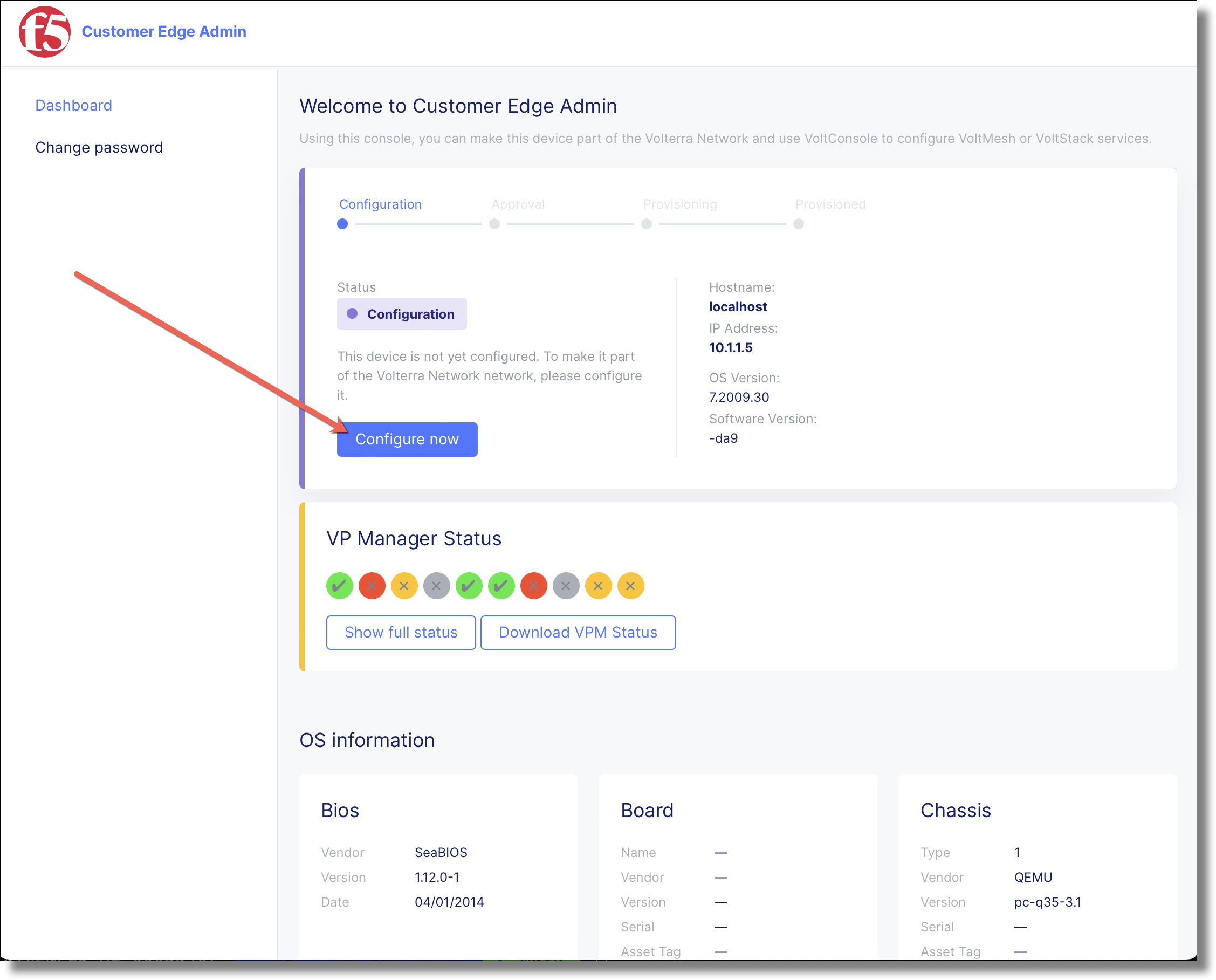Click the Status label above badge
Screen dimensions: 1216x980
[356, 287]
